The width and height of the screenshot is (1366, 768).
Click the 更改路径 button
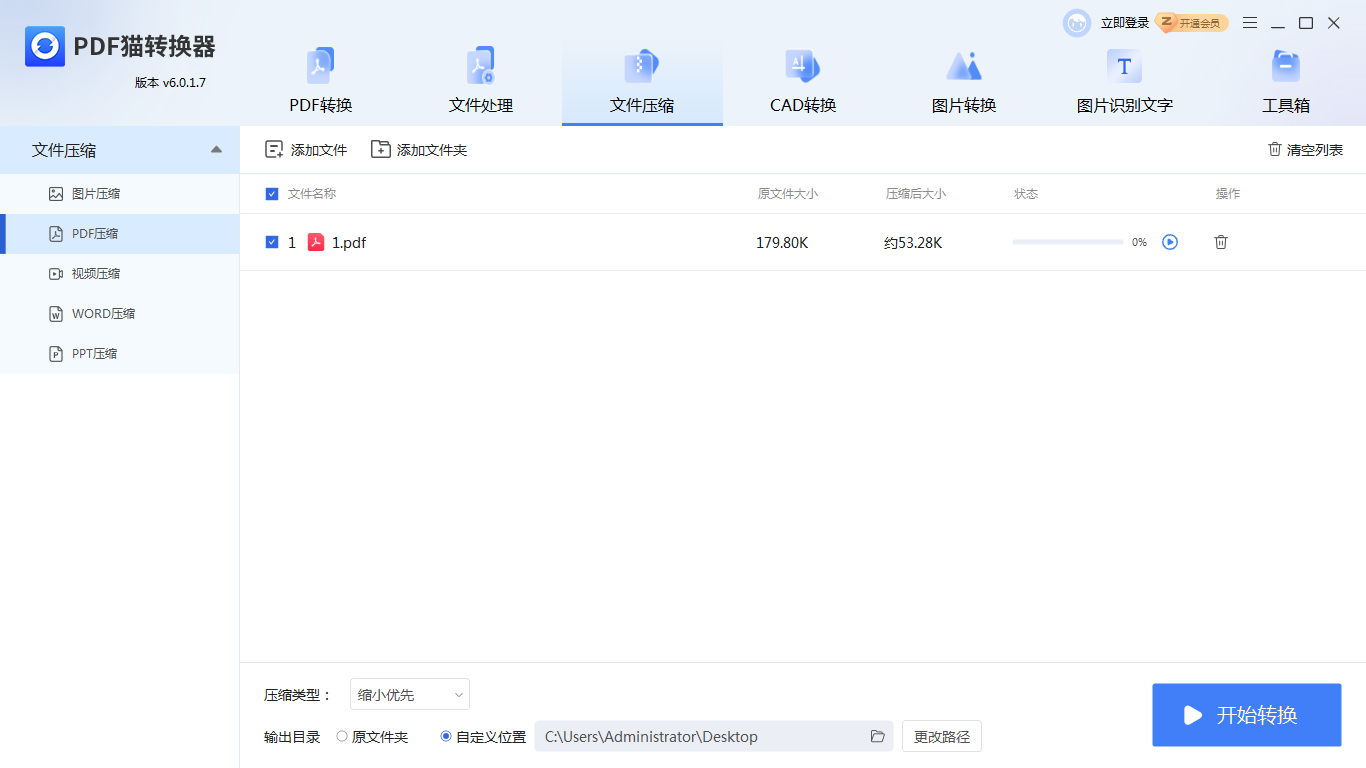tap(942, 736)
